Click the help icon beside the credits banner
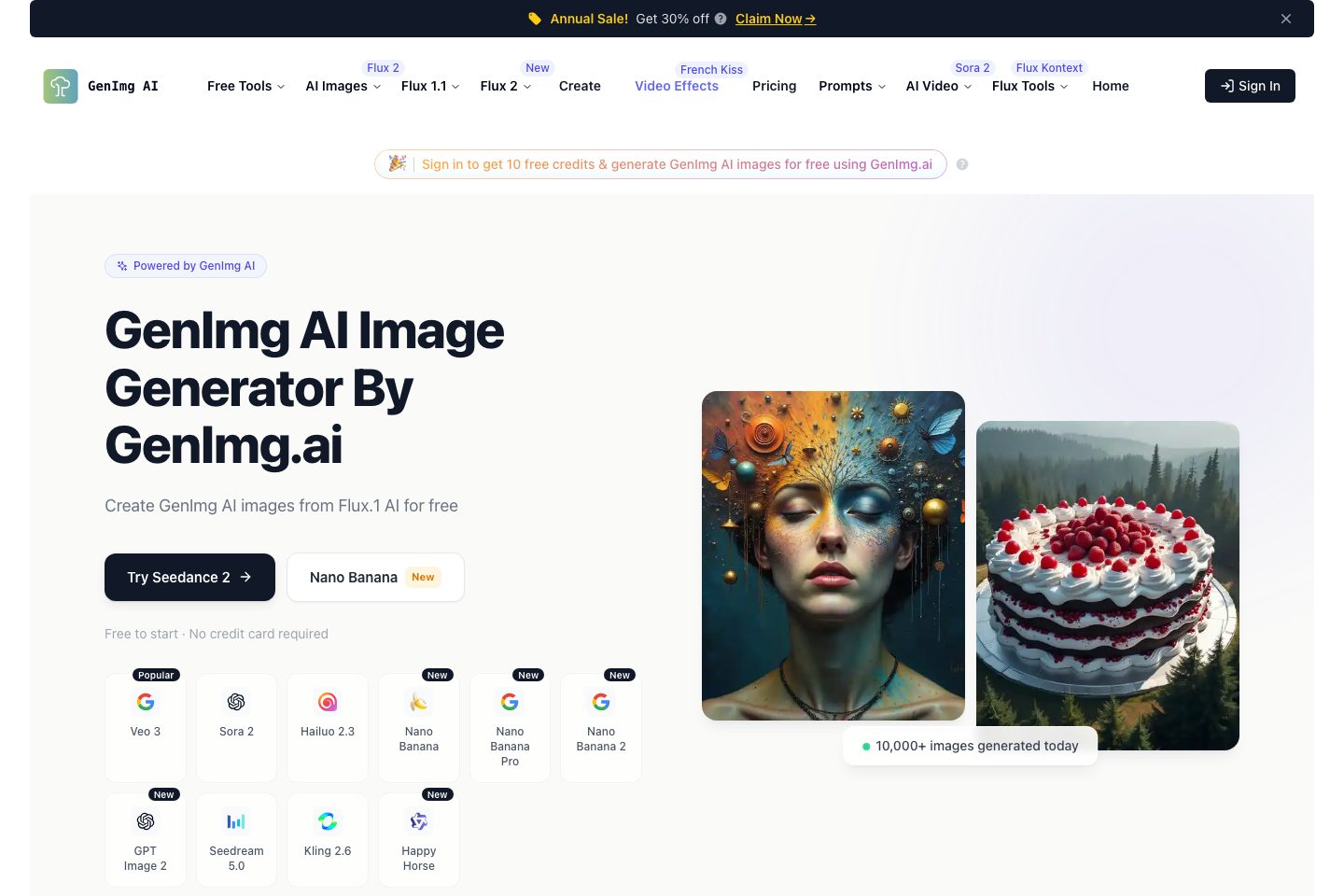1344x896 pixels. tap(962, 164)
